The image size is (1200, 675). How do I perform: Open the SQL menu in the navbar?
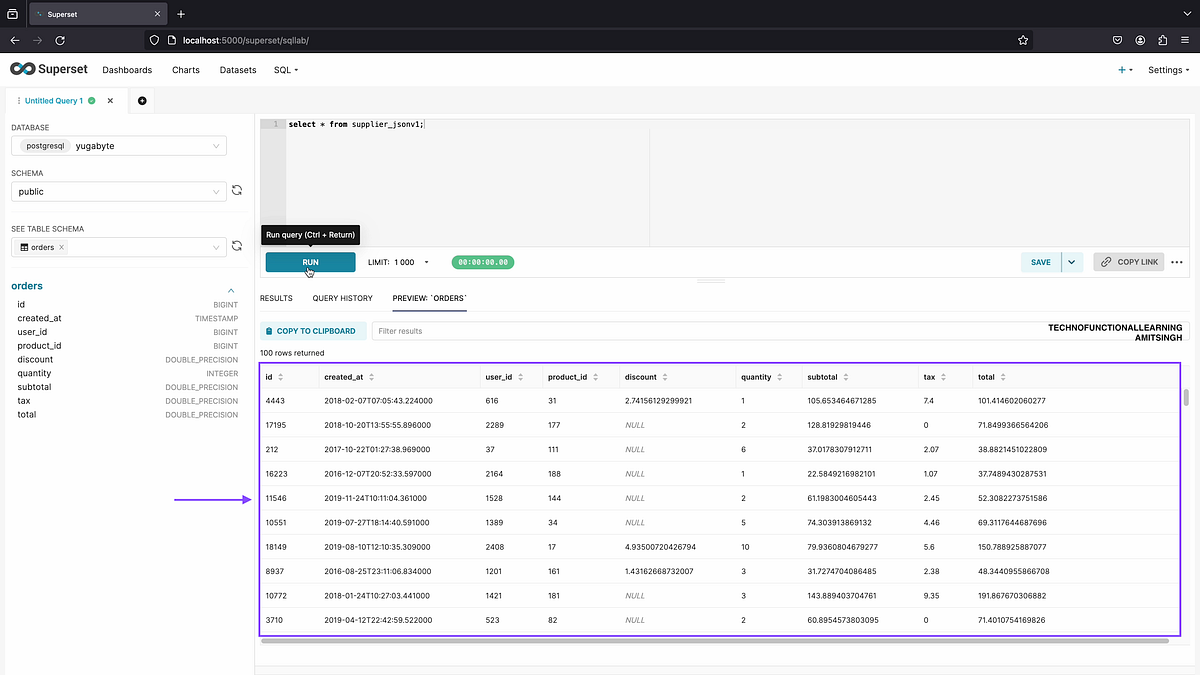coord(285,69)
